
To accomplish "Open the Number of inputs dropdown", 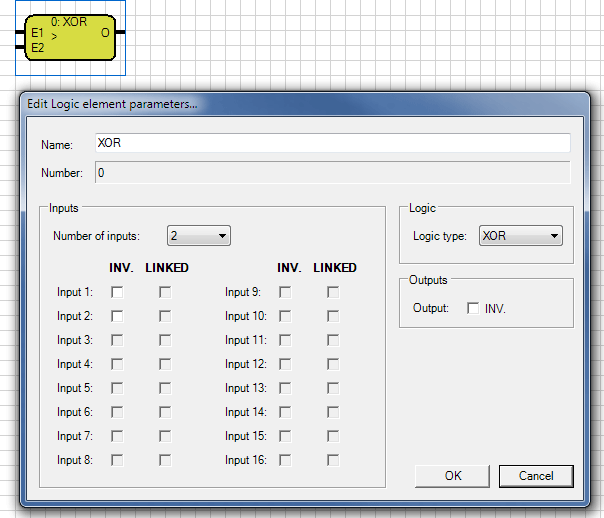I will tap(199, 236).
